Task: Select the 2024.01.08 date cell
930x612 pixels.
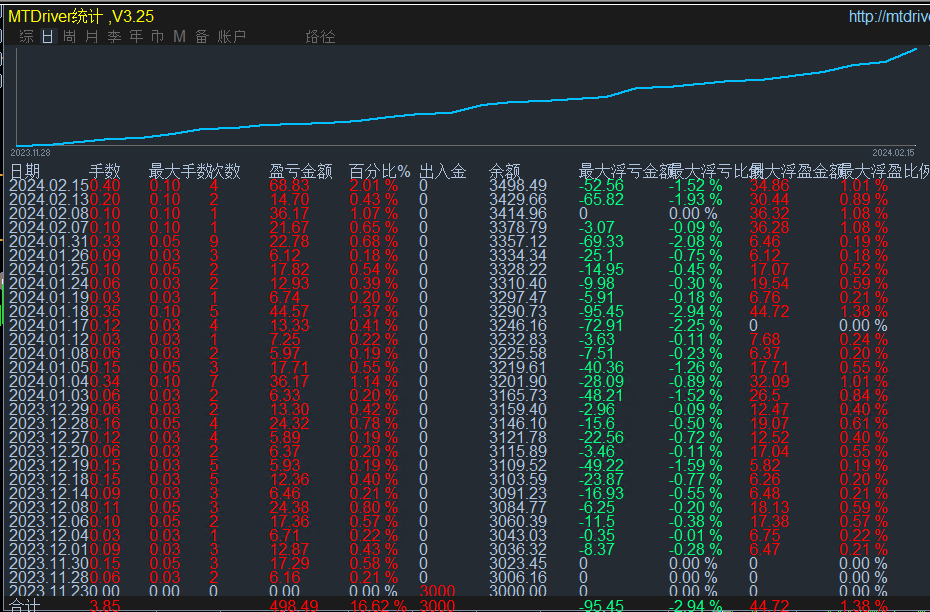Action: coord(48,353)
